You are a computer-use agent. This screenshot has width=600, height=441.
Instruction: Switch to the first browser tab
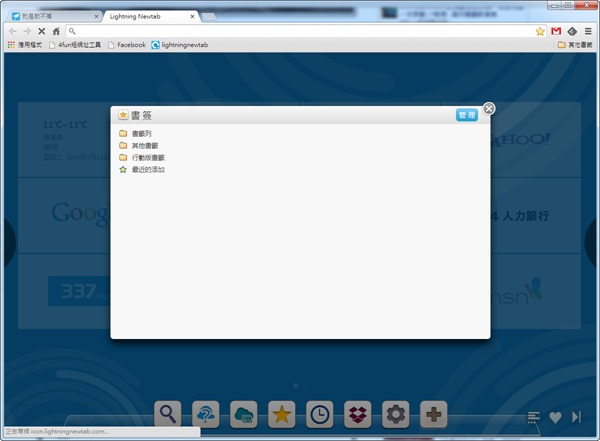coord(54,16)
